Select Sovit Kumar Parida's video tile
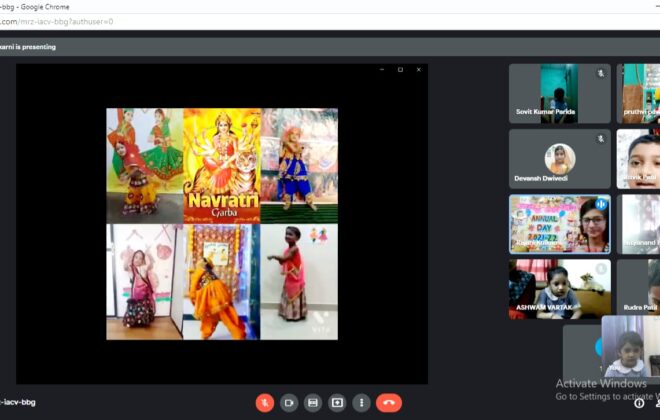660x420 pixels. 559,93
